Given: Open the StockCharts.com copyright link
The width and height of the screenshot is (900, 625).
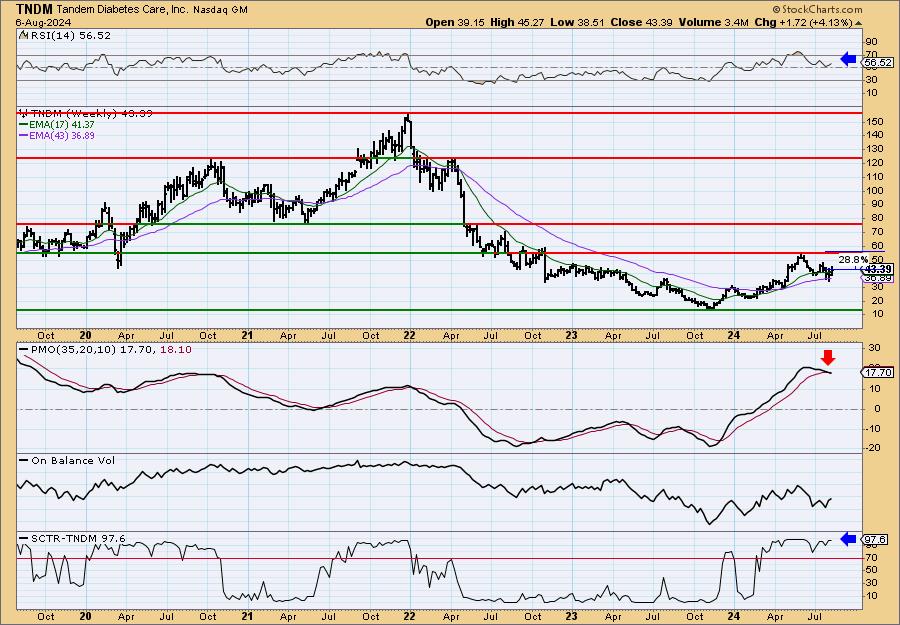Looking at the screenshot, I should [818, 9].
